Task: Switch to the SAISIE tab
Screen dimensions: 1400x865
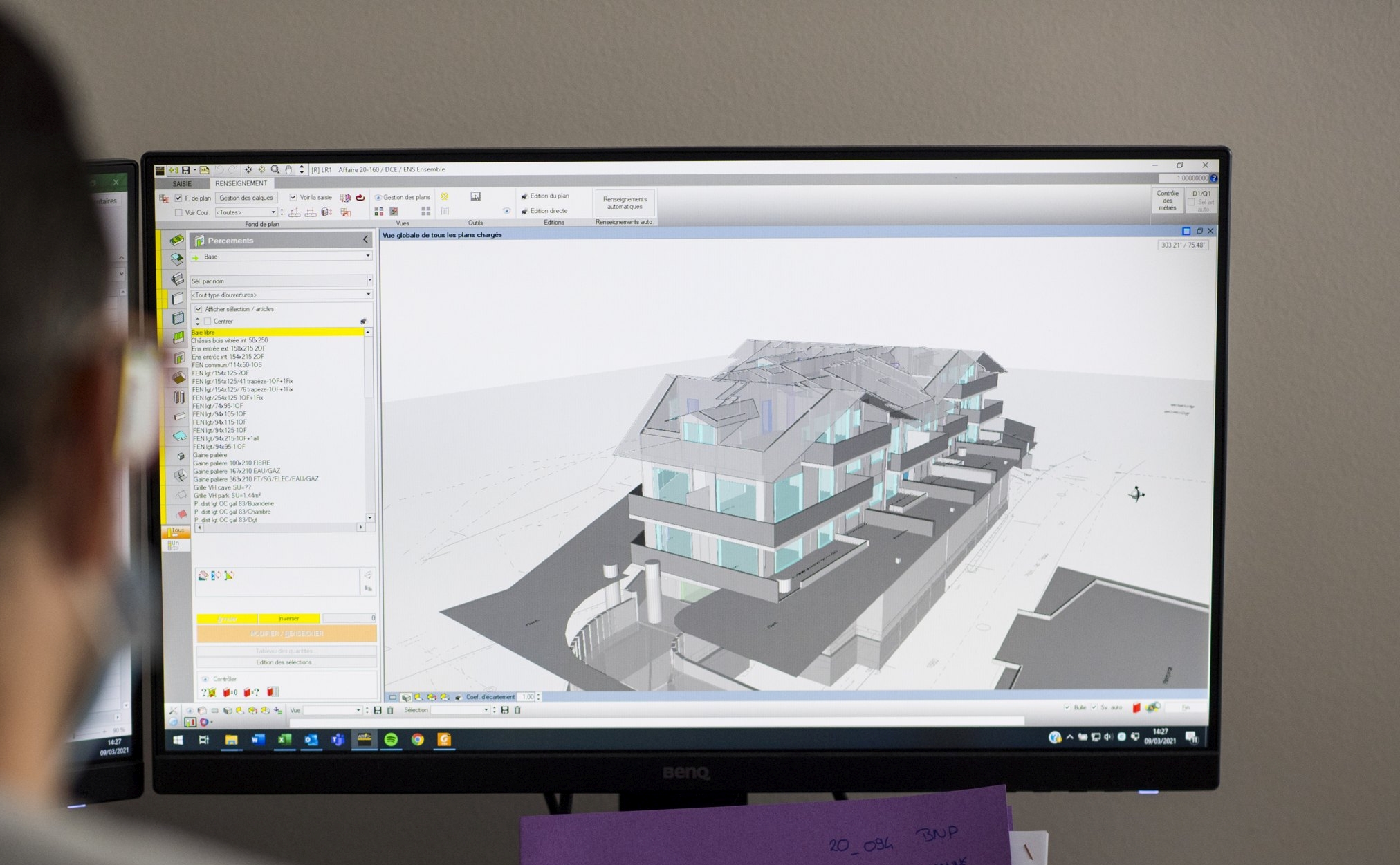Action: pyautogui.click(x=182, y=183)
